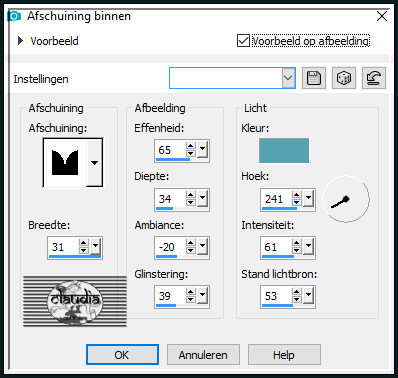Increase Effenheid value with the up arrow
398x378 pixels.
[191, 145]
